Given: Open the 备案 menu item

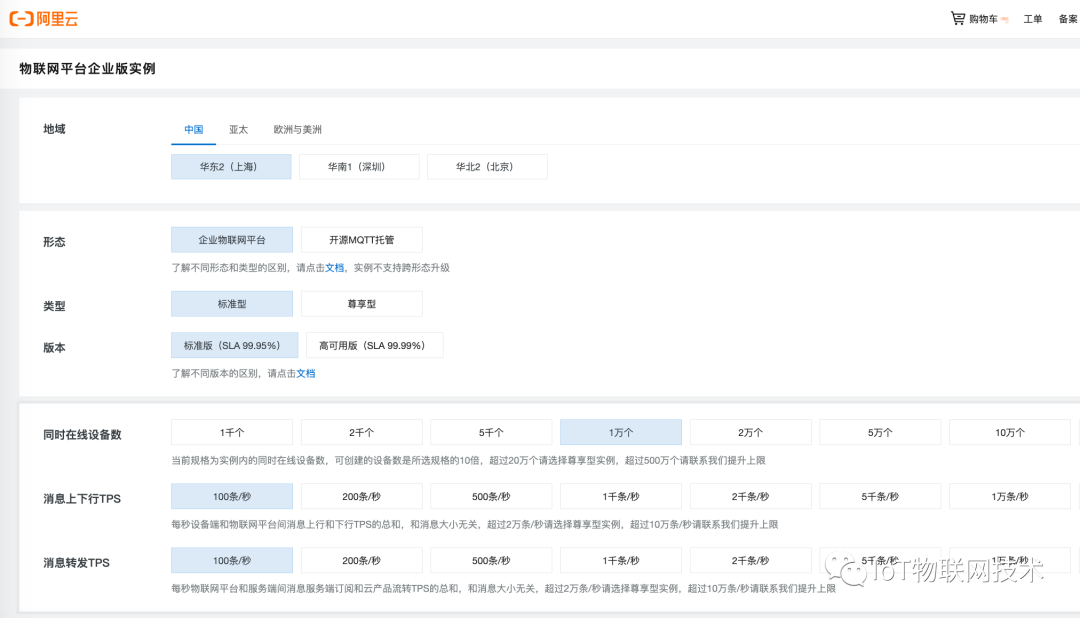Looking at the screenshot, I should (x=1068, y=19).
